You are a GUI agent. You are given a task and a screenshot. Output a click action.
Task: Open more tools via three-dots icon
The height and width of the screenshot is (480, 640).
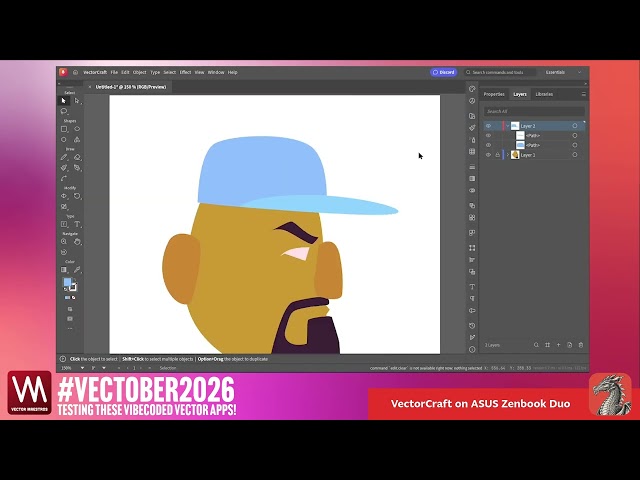(70, 328)
